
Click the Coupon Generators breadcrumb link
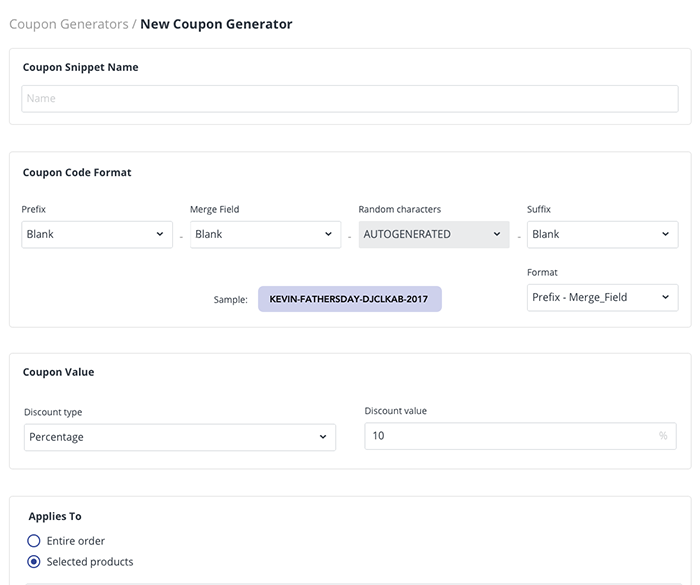[67, 24]
